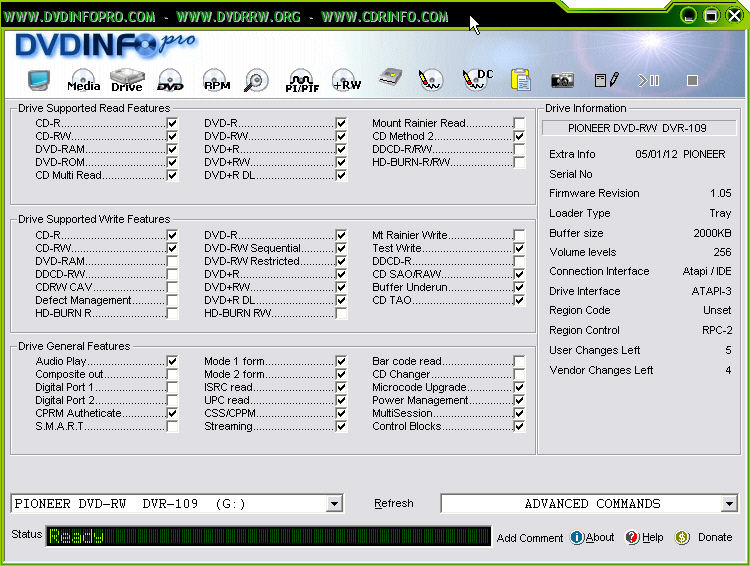The height and width of the screenshot is (566, 750).
Task: Toggle the CSS/CPPM checkbox
Action: pyautogui.click(x=341, y=413)
